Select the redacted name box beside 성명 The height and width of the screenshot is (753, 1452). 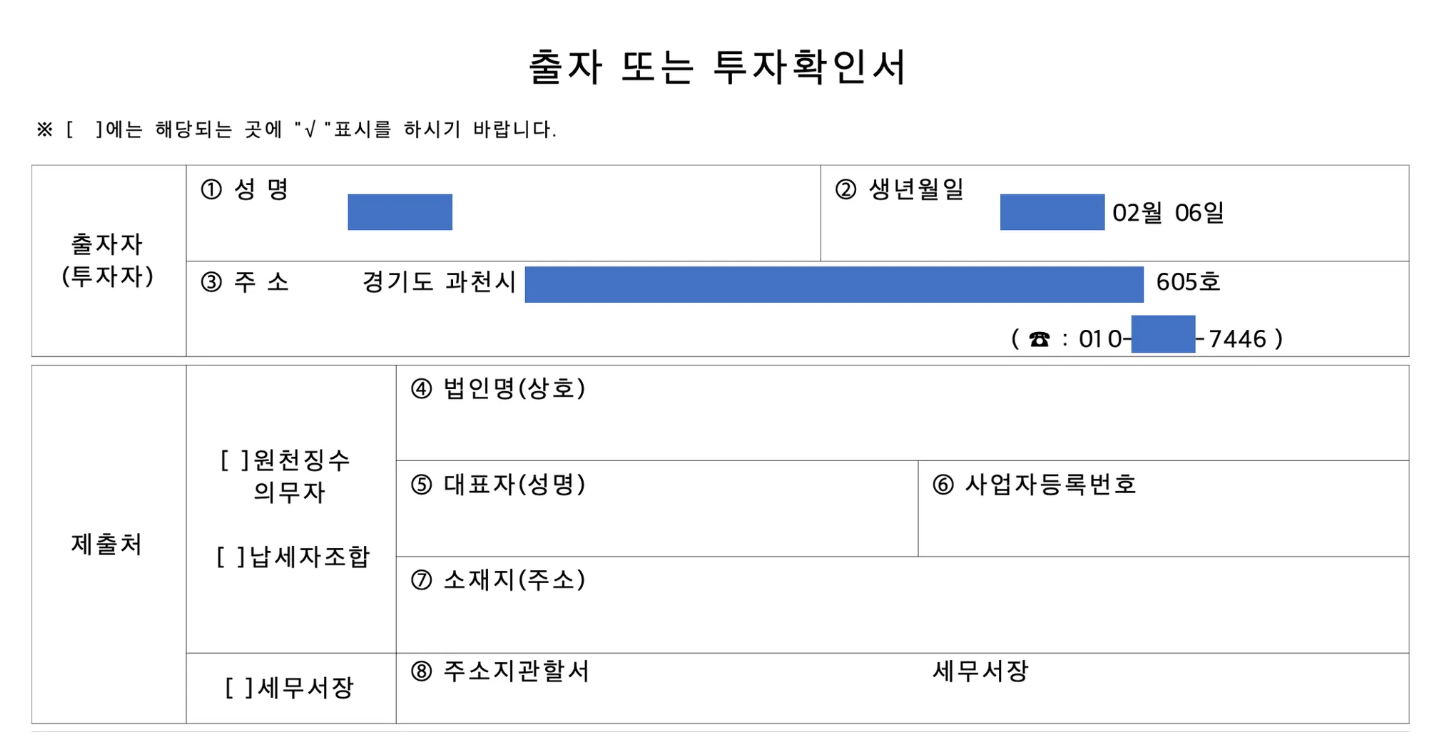point(400,212)
